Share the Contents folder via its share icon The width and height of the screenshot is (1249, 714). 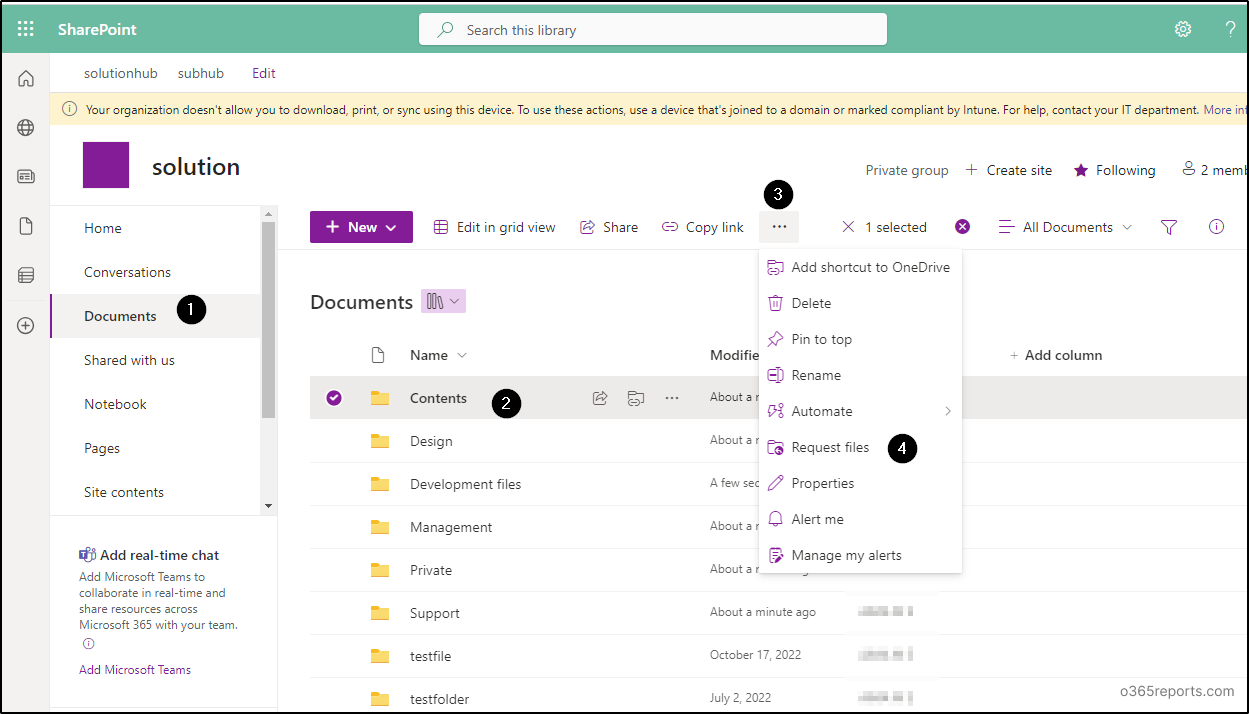coord(599,397)
